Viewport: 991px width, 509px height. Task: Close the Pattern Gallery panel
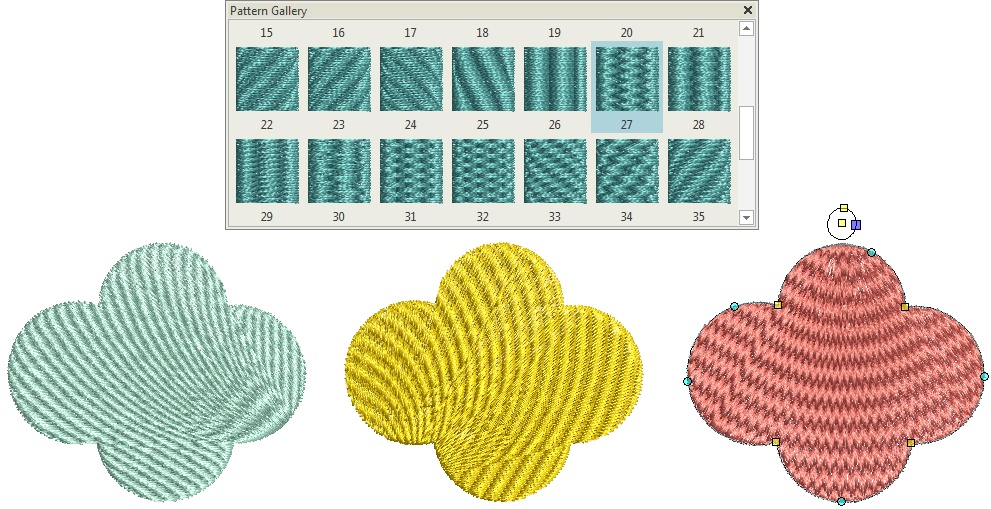(x=747, y=10)
